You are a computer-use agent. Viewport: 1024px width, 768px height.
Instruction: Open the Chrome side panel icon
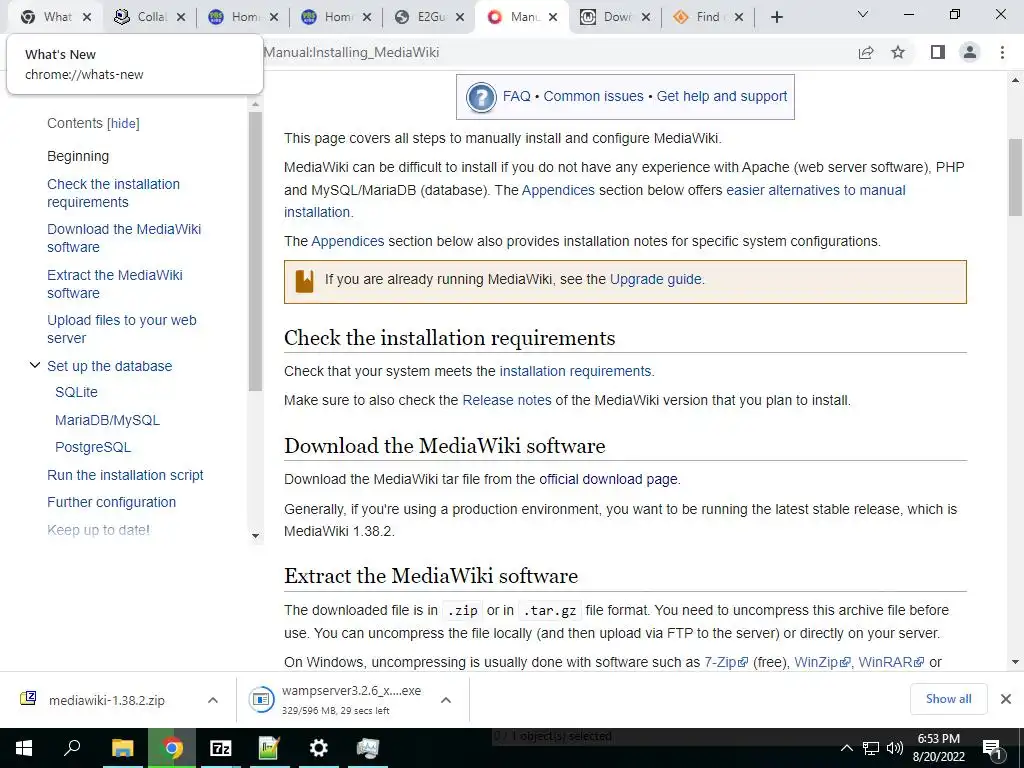coord(938,52)
